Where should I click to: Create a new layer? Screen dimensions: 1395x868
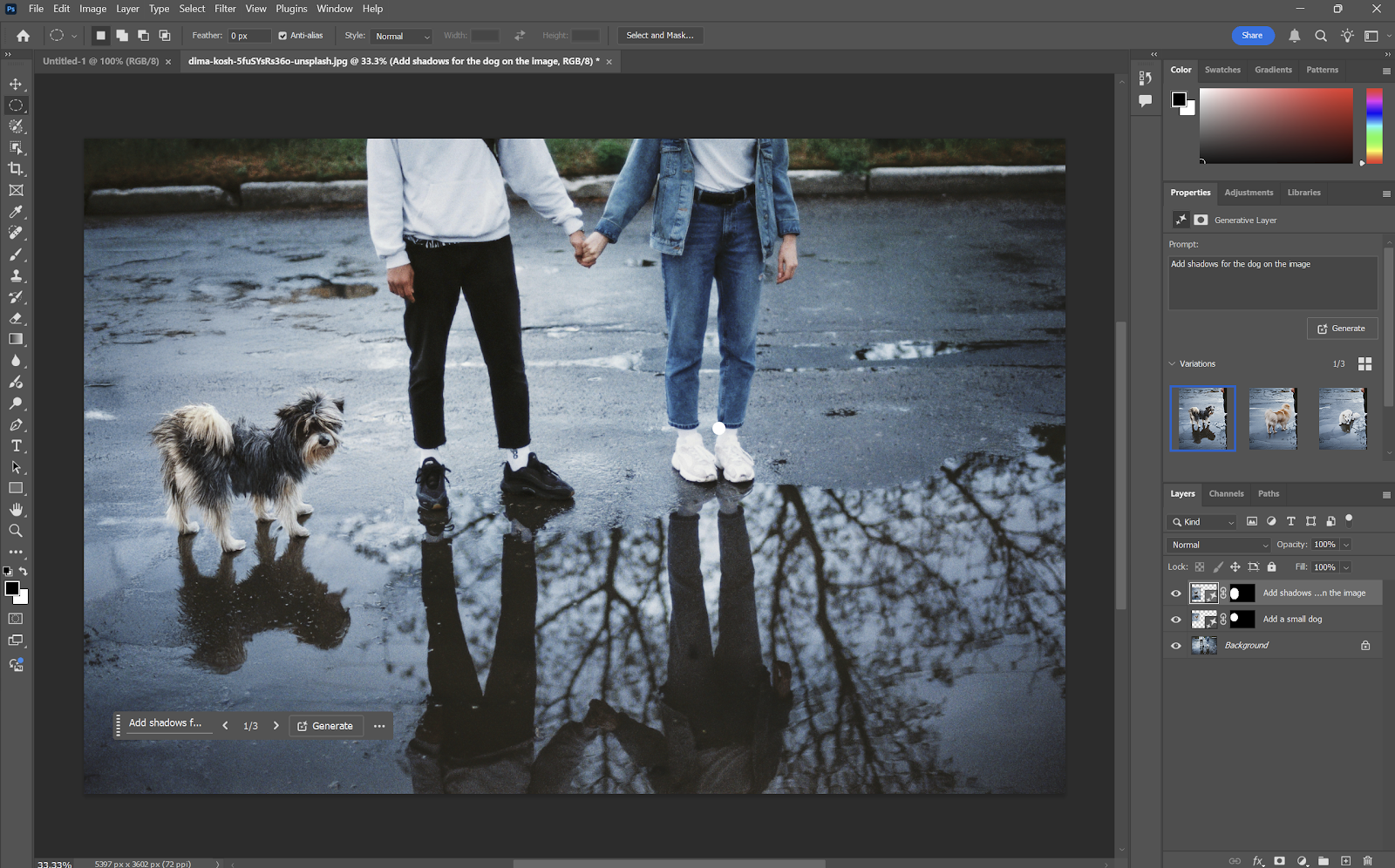1344,860
